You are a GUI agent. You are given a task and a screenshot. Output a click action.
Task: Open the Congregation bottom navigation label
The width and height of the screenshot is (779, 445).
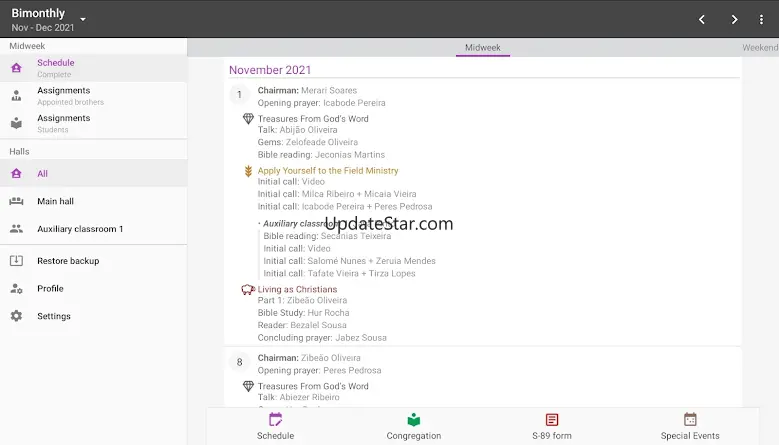(413, 436)
